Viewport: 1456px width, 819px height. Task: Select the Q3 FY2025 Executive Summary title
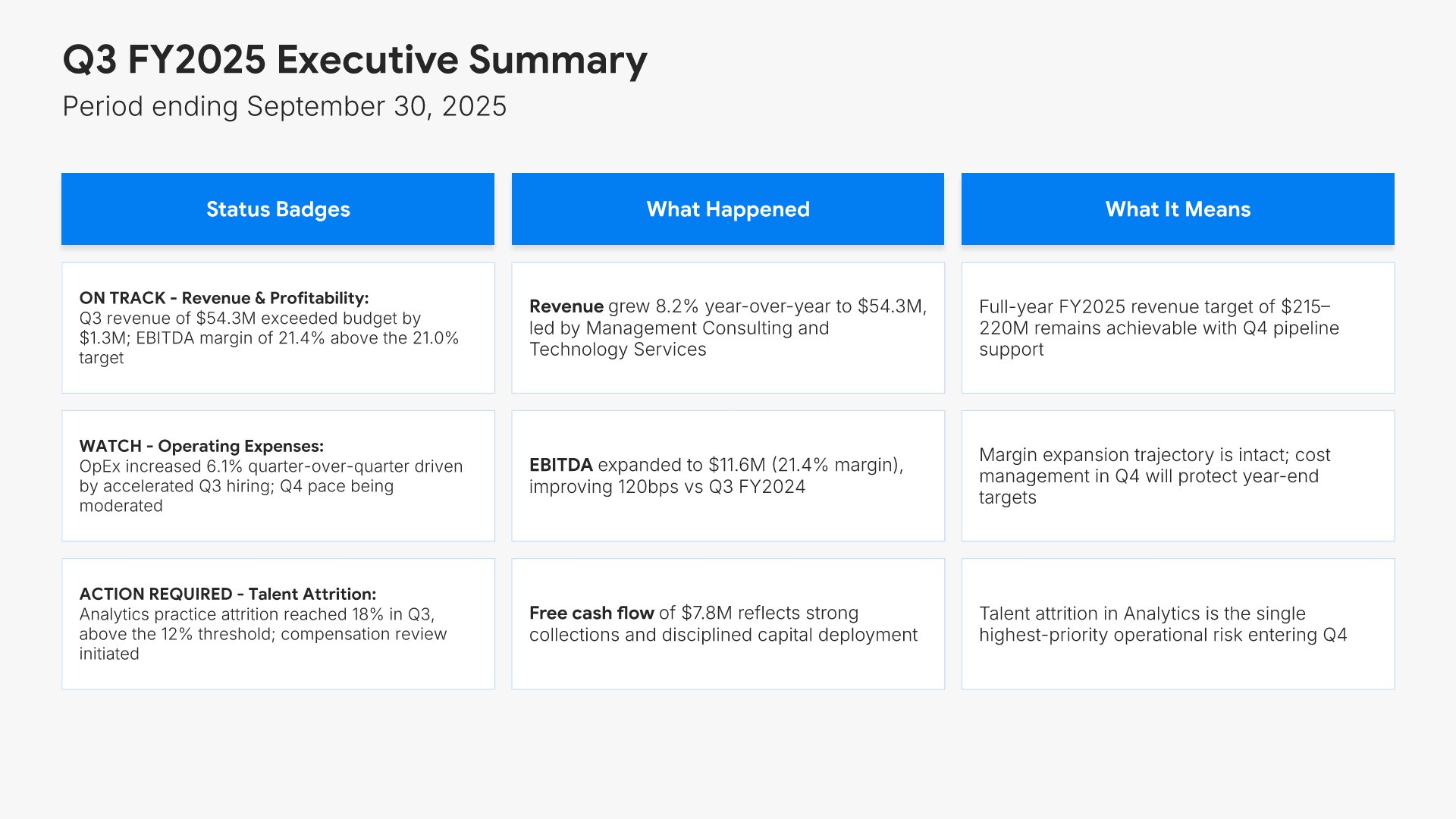(x=355, y=60)
